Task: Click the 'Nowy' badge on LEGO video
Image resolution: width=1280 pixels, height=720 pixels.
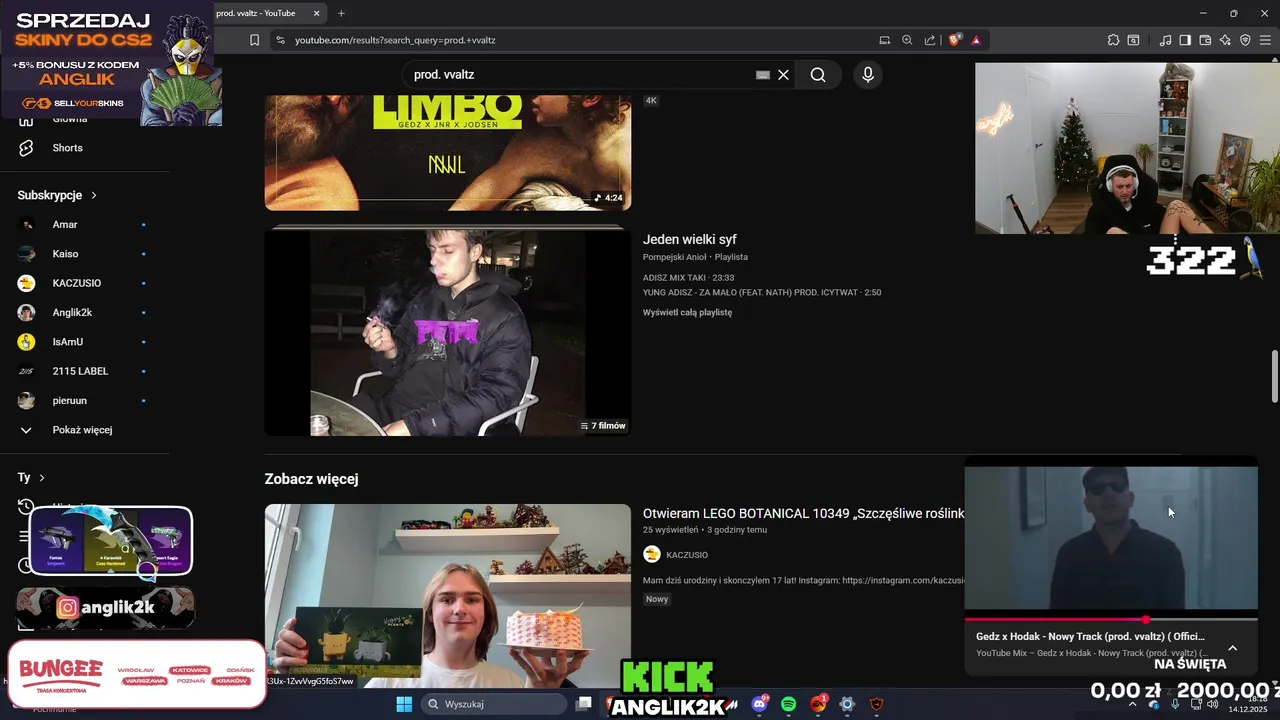Action: pos(657,599)
